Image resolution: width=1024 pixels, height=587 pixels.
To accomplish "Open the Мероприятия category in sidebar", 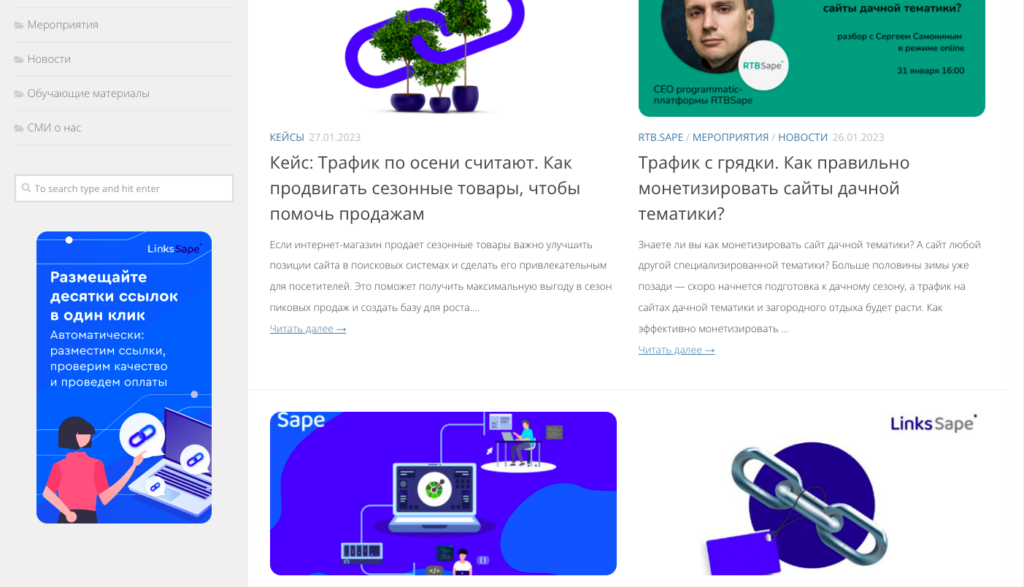I will tap(63, 25).
